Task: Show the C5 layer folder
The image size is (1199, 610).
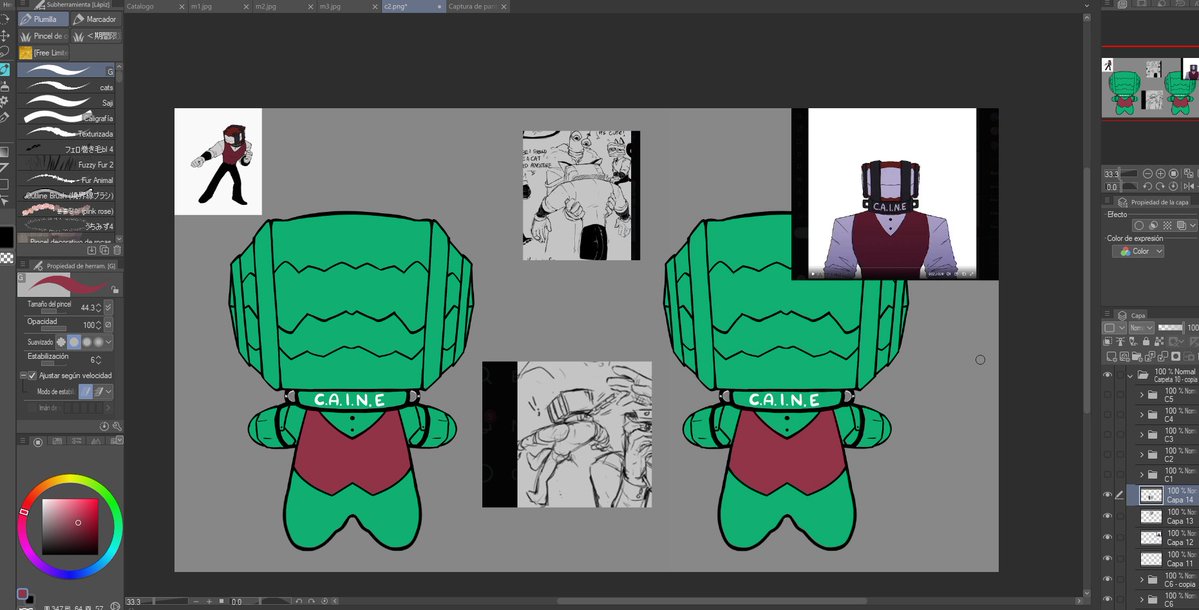Action: tap(1107, 395)
